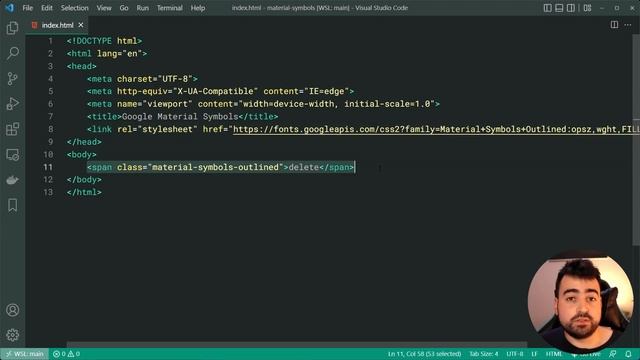Click the horizontal scrollbar of the editor

[297, 344]
